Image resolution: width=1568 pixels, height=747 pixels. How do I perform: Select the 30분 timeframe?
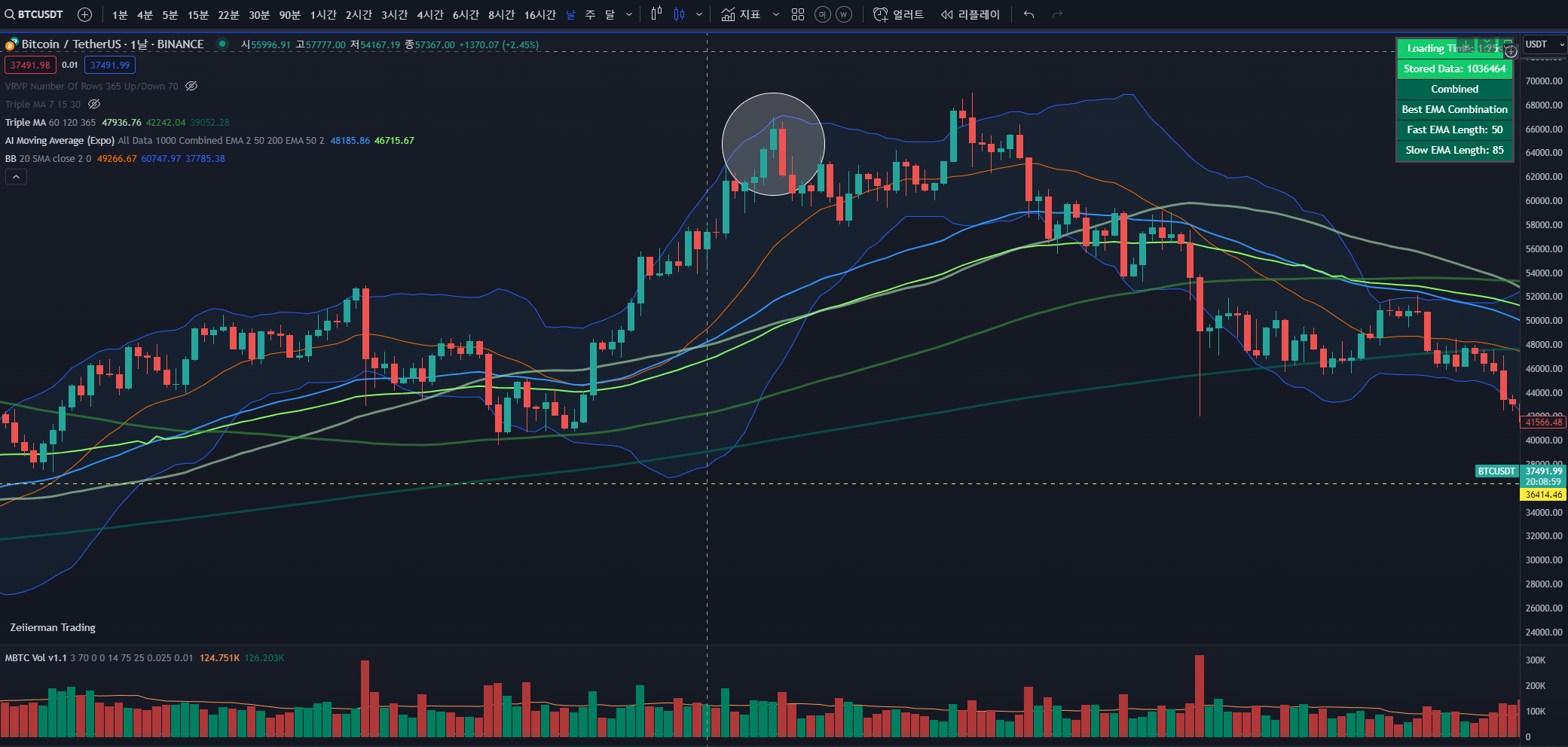(259, 15)
